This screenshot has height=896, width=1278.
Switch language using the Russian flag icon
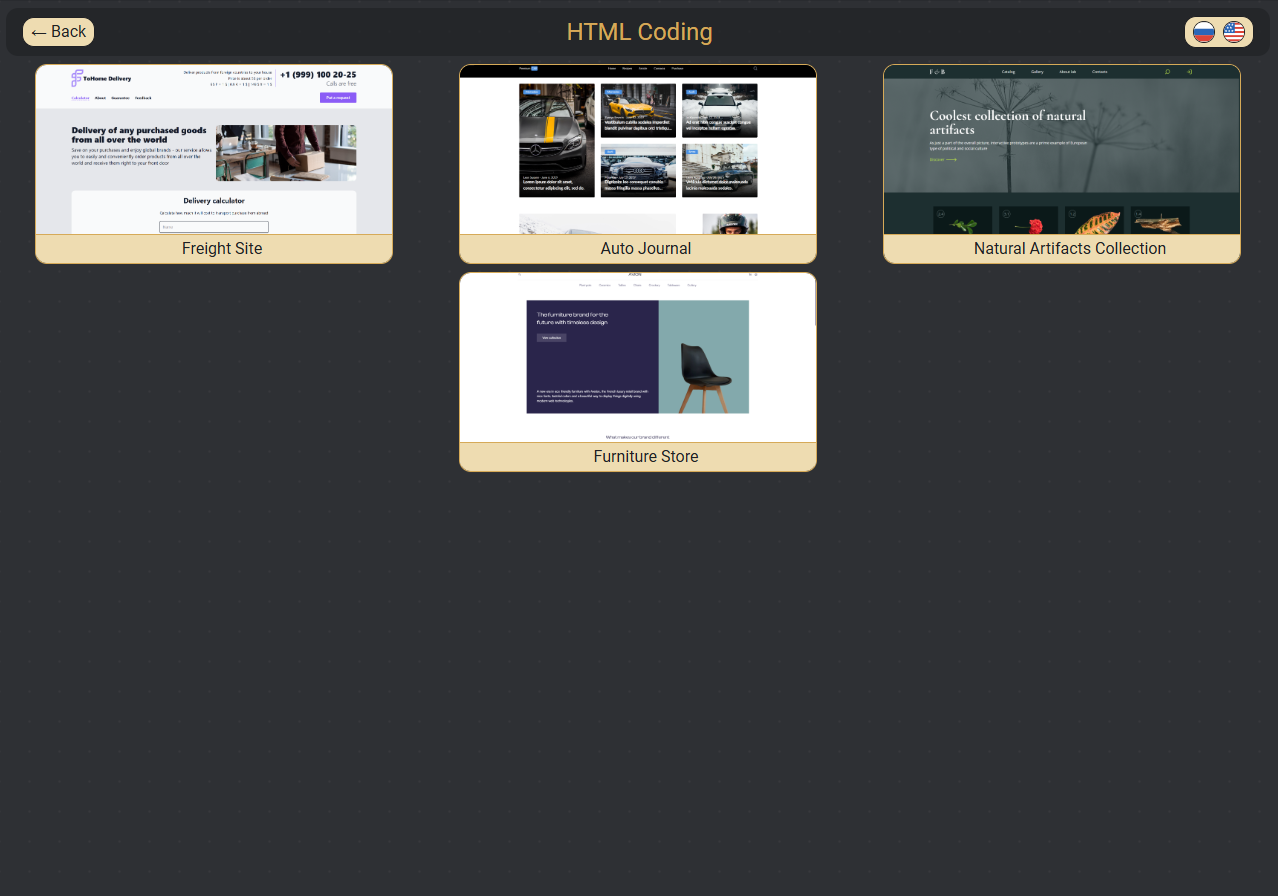[x=1203, y=31]
